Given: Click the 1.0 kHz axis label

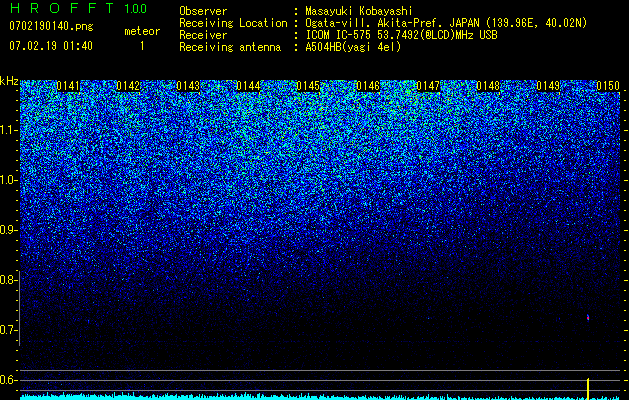Looking at the screenshot, I should pyautogui.click(x=8, y=180).
